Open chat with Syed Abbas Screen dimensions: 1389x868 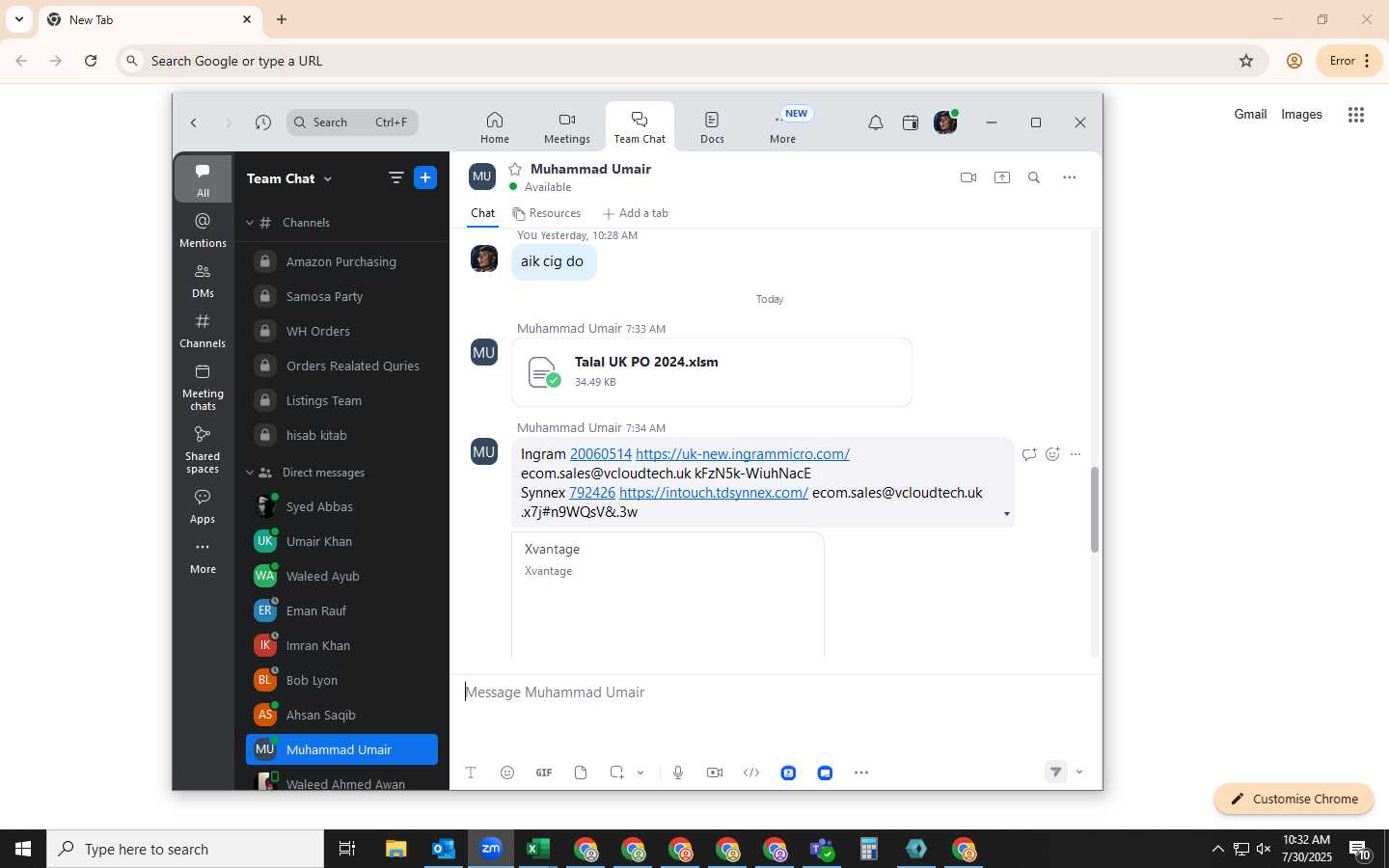coord(341,506)
